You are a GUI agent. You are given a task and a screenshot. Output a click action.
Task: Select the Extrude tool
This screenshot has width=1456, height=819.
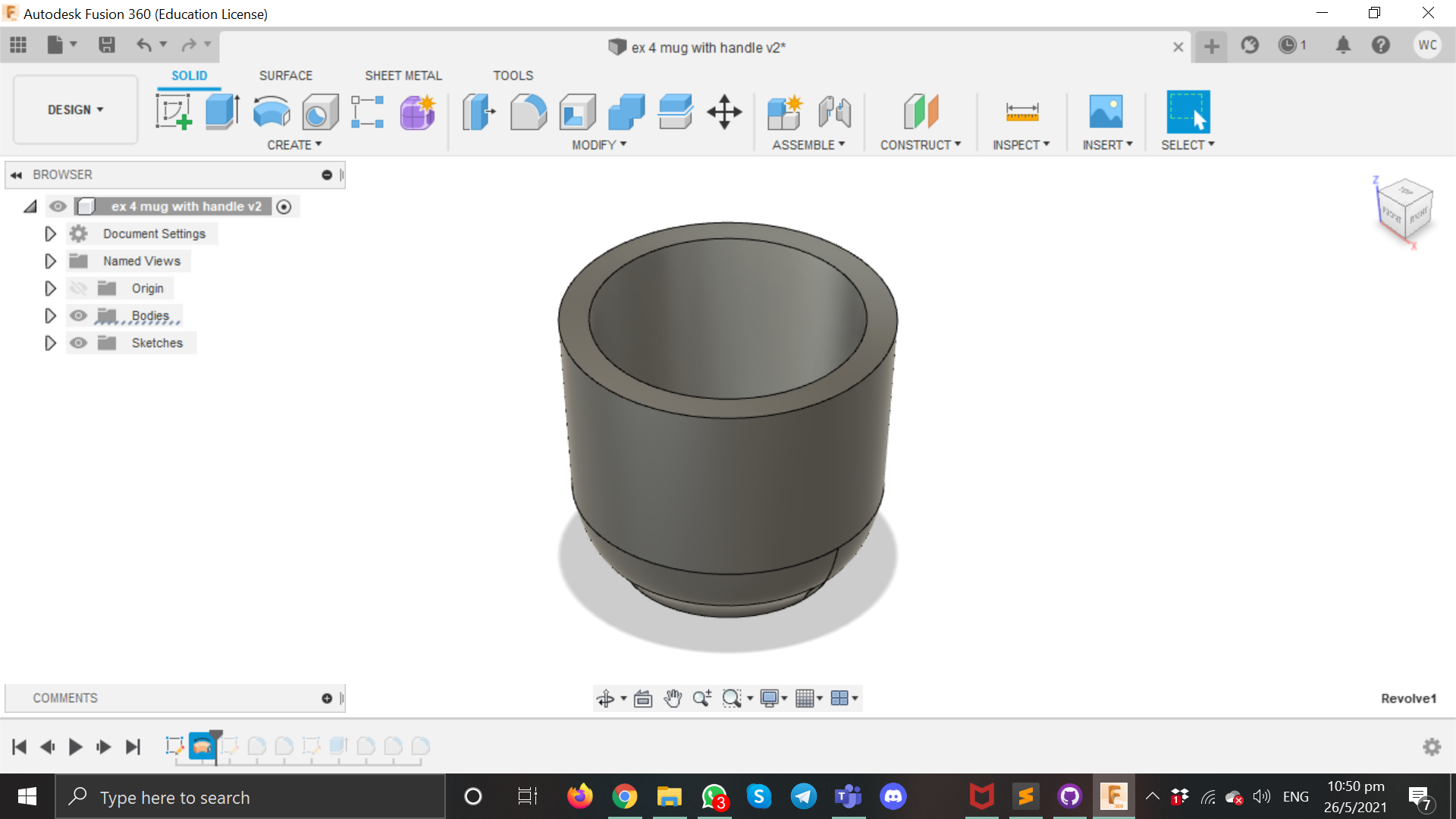223,111
